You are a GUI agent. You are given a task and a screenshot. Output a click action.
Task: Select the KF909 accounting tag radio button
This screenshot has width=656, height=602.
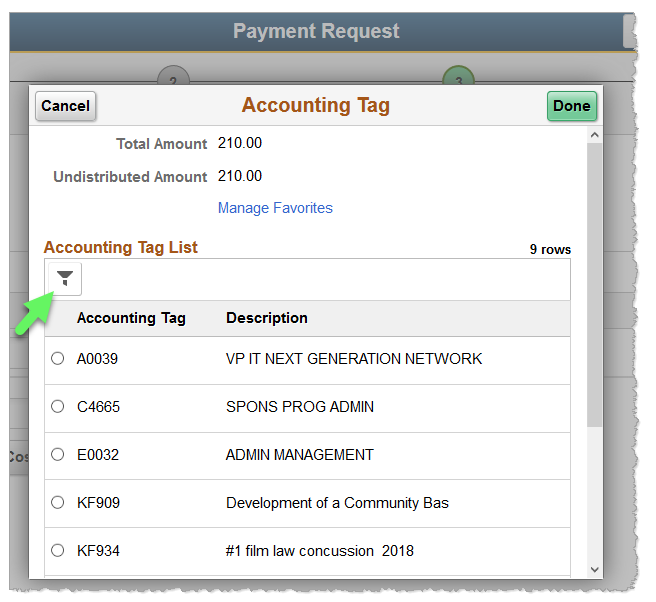(x=57, y=502)
